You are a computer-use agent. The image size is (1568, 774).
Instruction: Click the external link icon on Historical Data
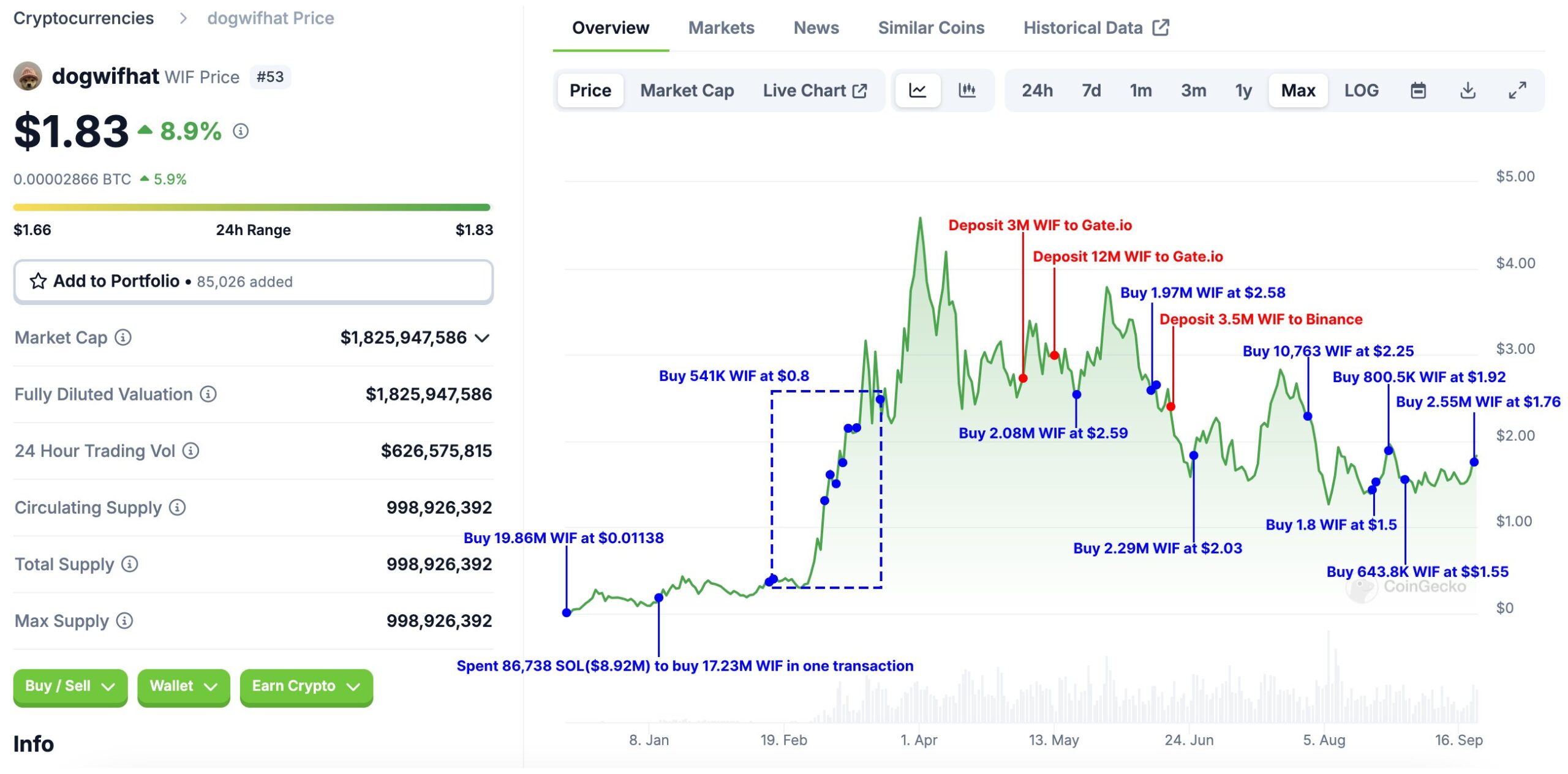(x=1161, y=28)
